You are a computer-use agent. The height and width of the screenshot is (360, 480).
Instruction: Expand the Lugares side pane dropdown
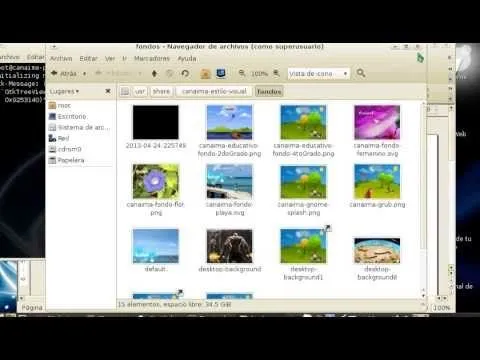click(64, 91)
